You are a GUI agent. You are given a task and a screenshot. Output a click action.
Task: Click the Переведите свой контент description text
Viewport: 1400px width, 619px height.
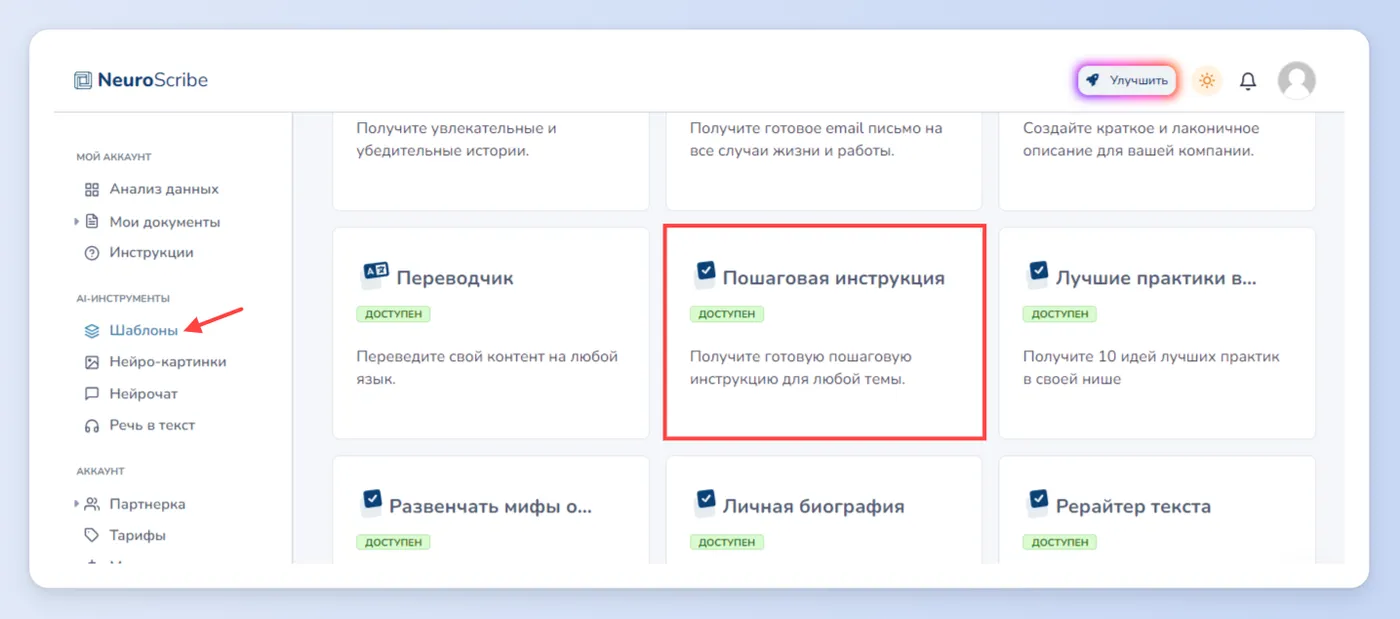point(487,368)
